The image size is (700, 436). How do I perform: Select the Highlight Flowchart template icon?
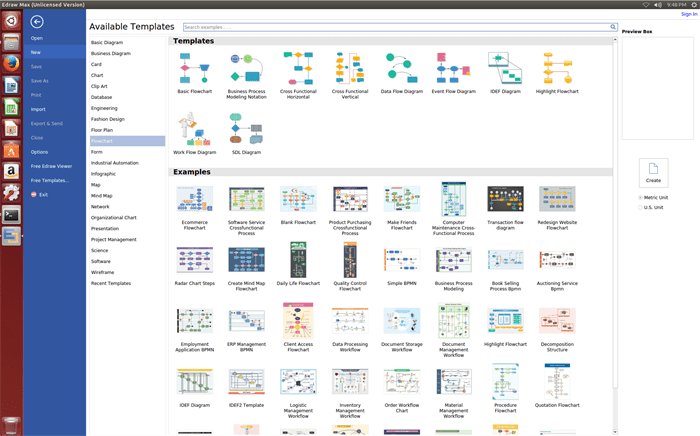[x=557, y=68]
